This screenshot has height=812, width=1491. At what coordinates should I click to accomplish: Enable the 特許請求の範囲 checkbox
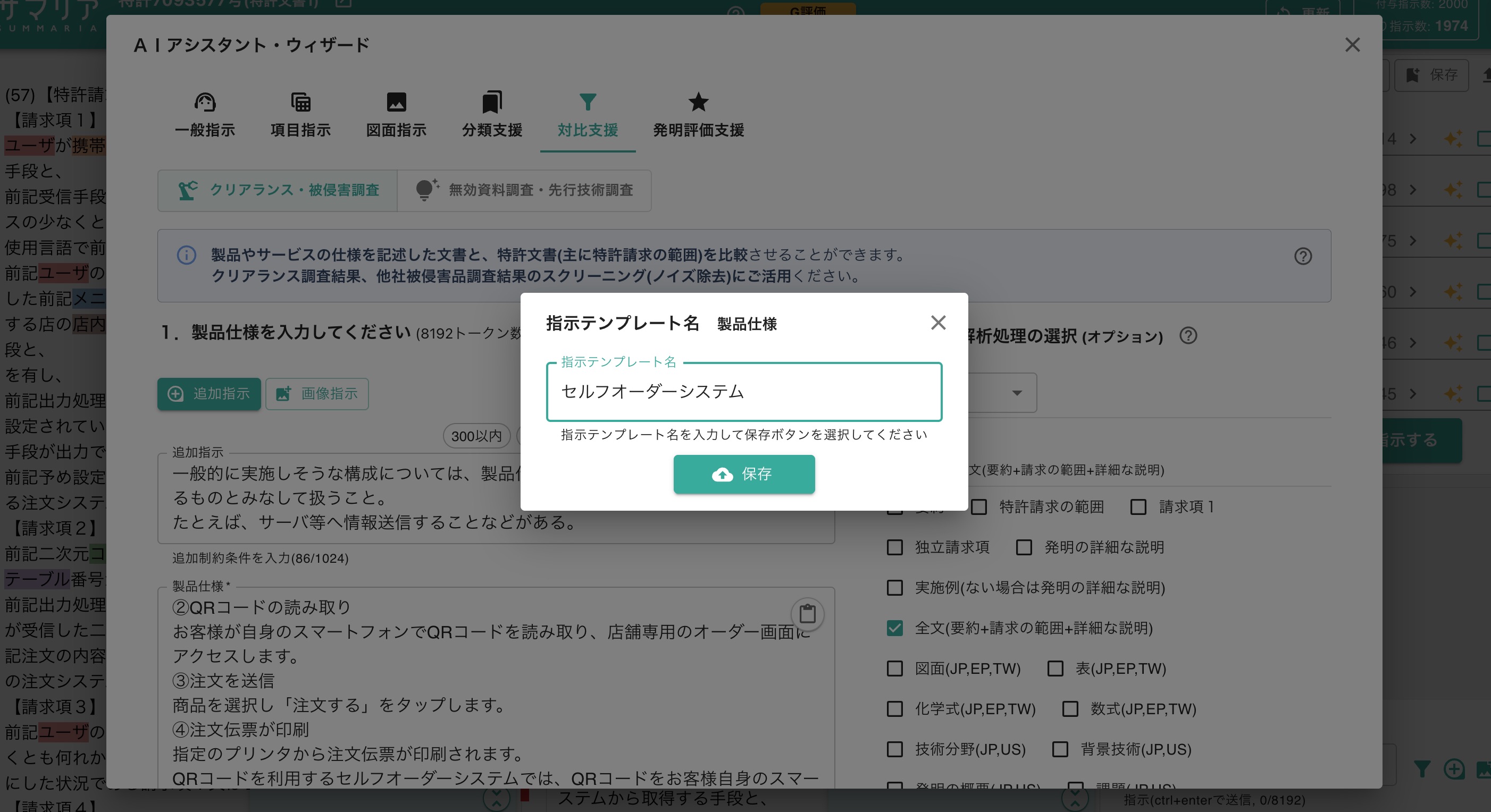point(979,507)
